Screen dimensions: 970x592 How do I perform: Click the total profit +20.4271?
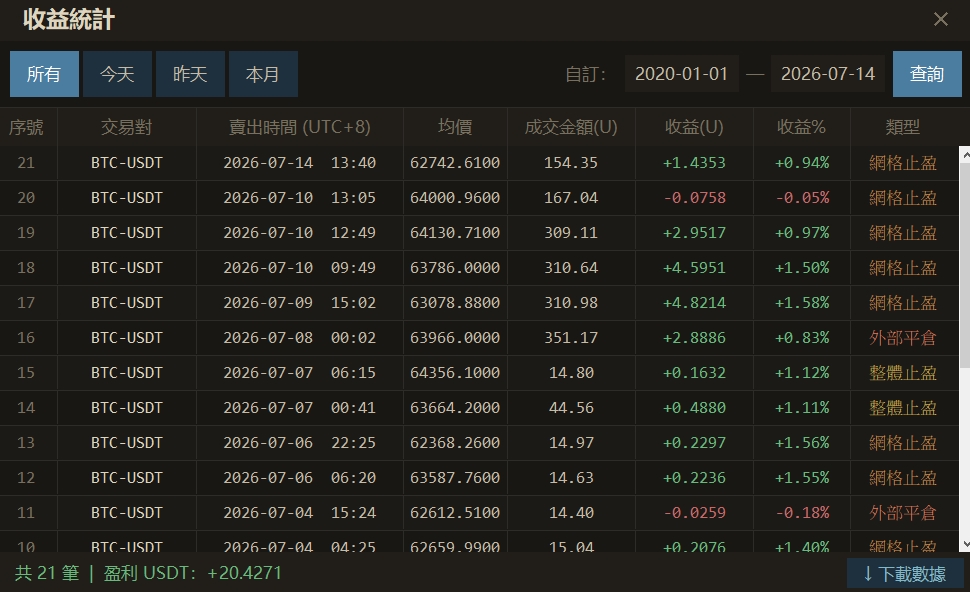tap(244, 573)
